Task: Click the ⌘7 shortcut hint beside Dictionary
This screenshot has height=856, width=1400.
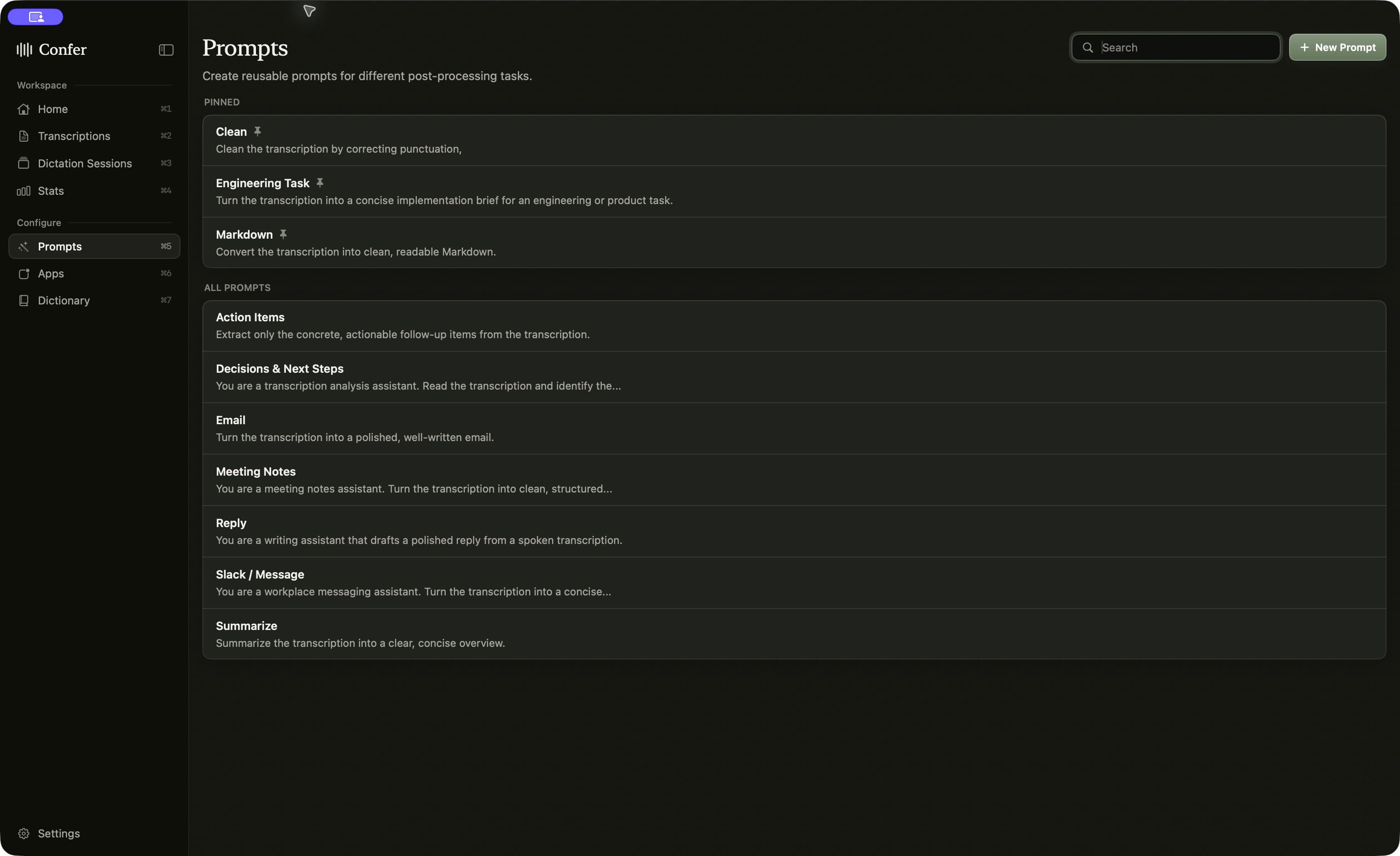Action: click(166, 301)
